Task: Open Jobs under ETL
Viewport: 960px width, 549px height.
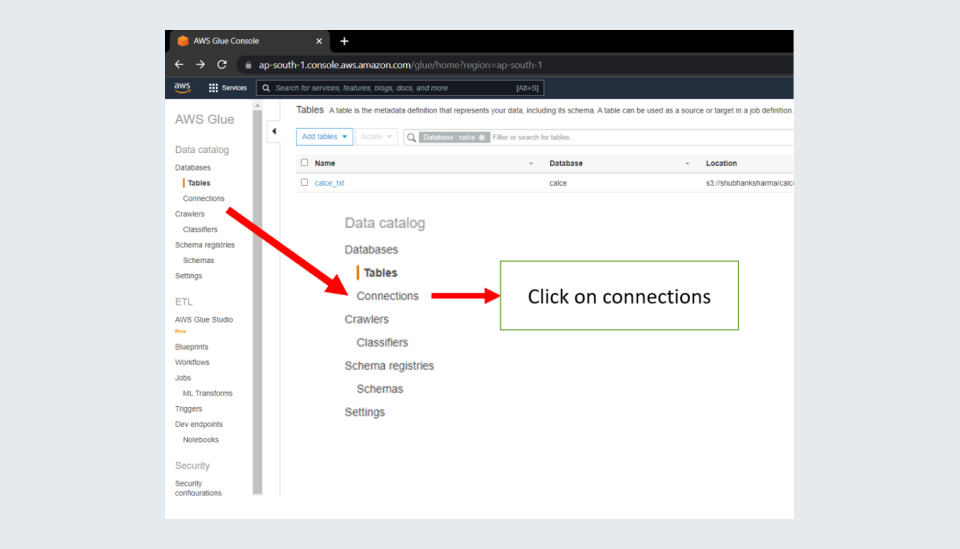Action: 182,378
